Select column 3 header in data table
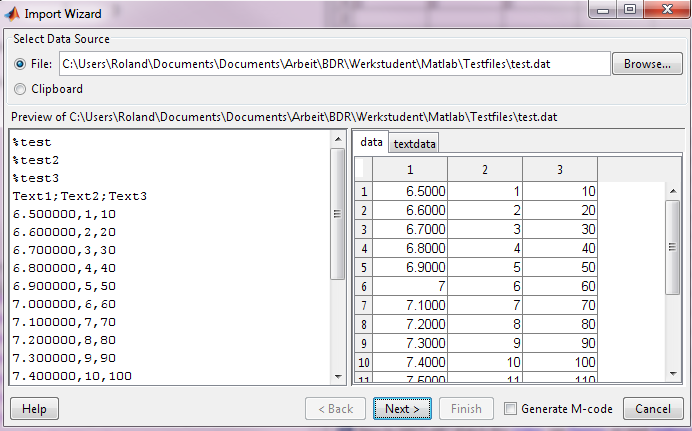The image size is (692, 431). click(x=559, y=169)
